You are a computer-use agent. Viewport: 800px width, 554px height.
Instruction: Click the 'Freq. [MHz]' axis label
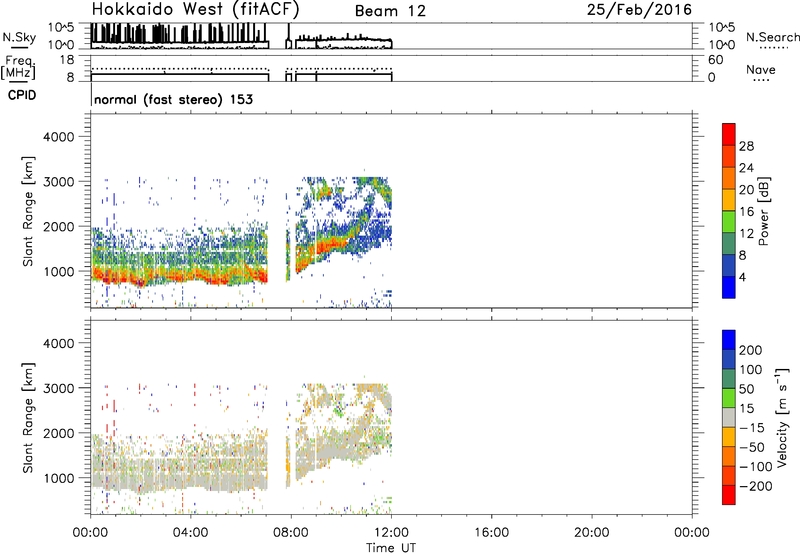(19, 67)
